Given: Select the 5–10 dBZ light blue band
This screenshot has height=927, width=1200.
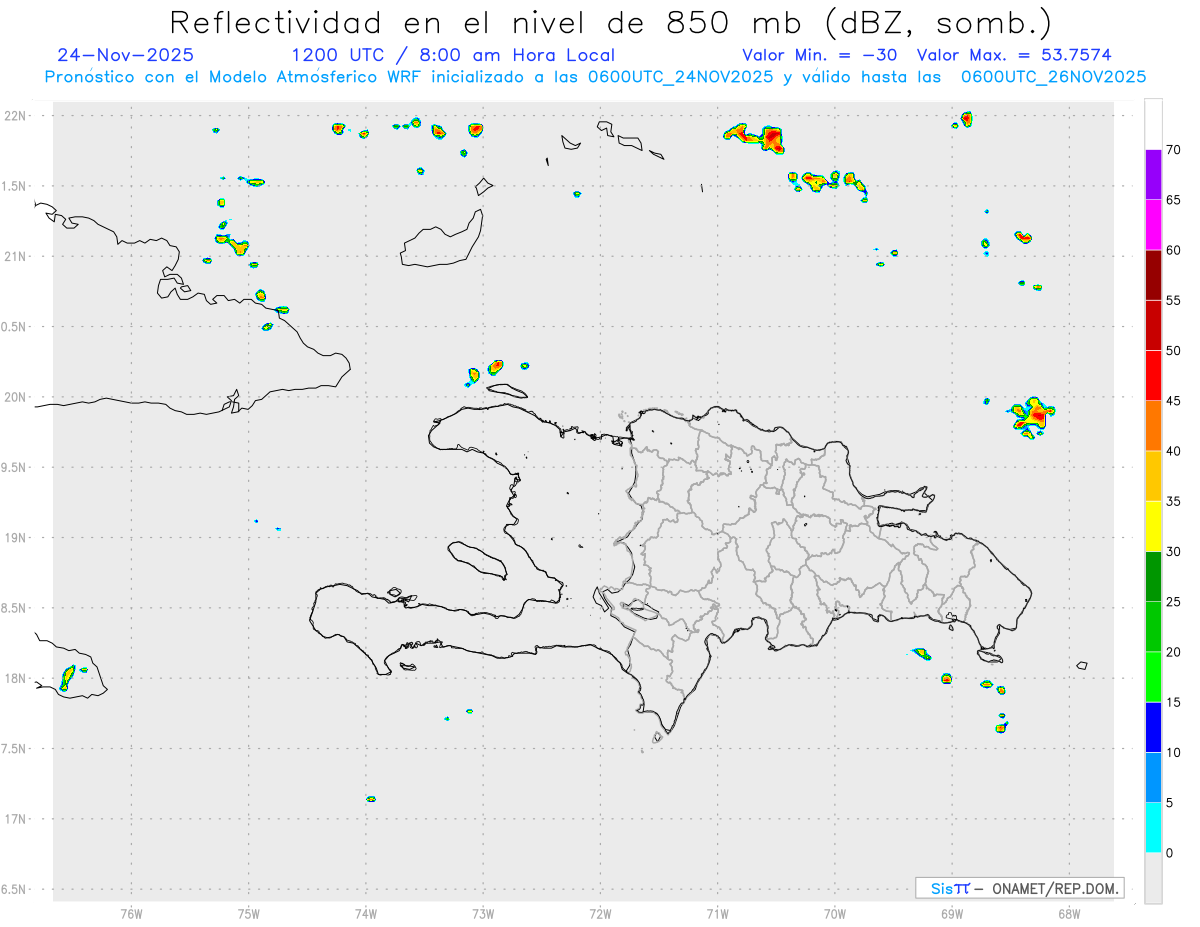Looking at the screenshot, I should tap(1153, 778).
